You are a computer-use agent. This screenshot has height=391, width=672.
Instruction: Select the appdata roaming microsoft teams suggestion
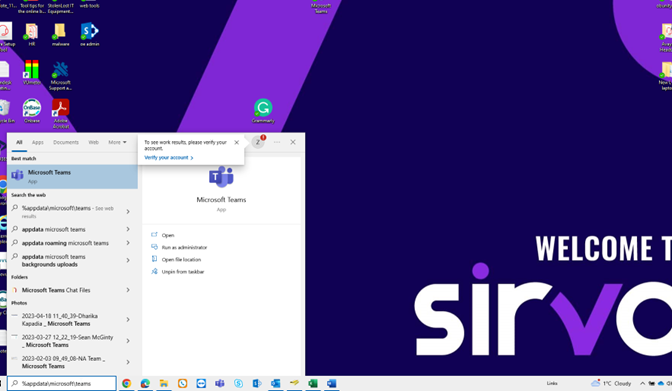click(x=65, y=243)
